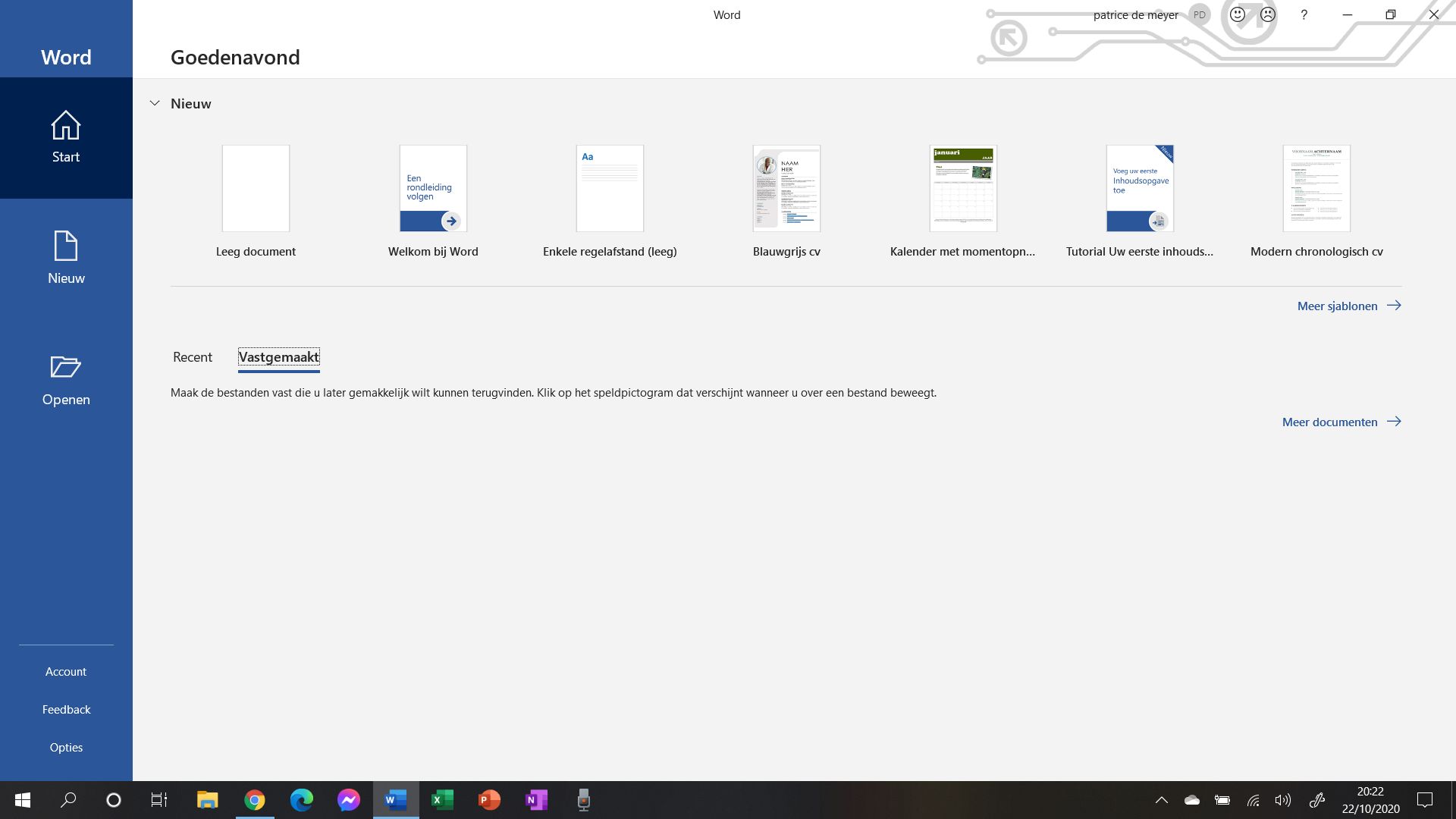Create a Leeg document

(x=256, y=202)
